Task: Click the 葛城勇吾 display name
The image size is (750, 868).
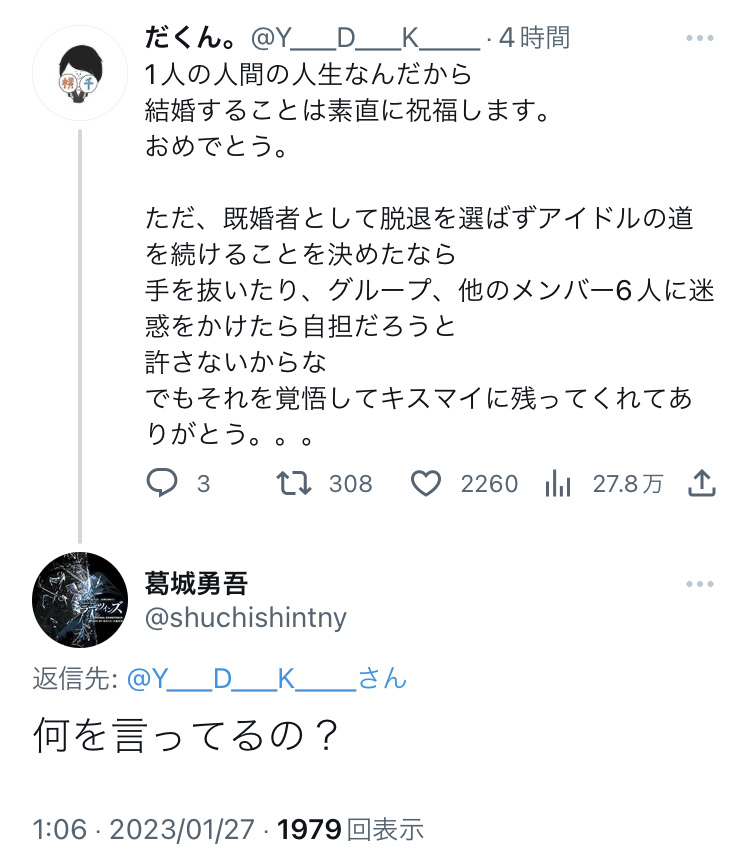Action: tap(196, 583)
